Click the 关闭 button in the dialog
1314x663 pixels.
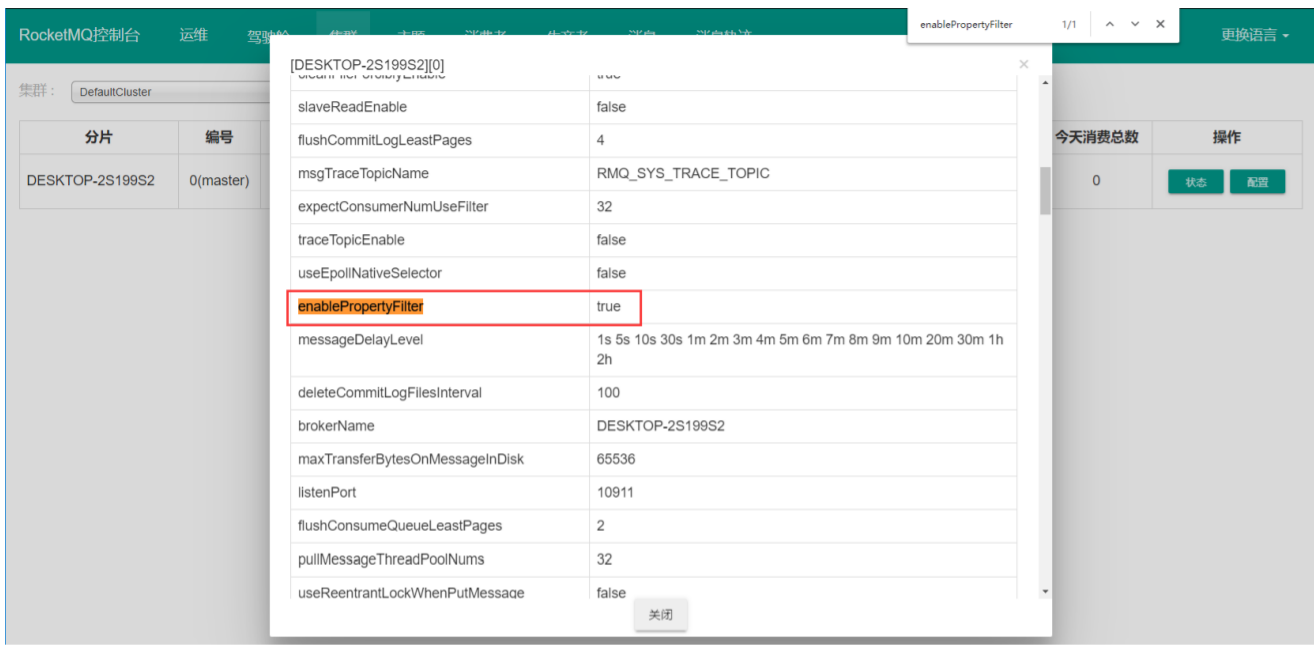pyautogui.click(x=661, y=615)
